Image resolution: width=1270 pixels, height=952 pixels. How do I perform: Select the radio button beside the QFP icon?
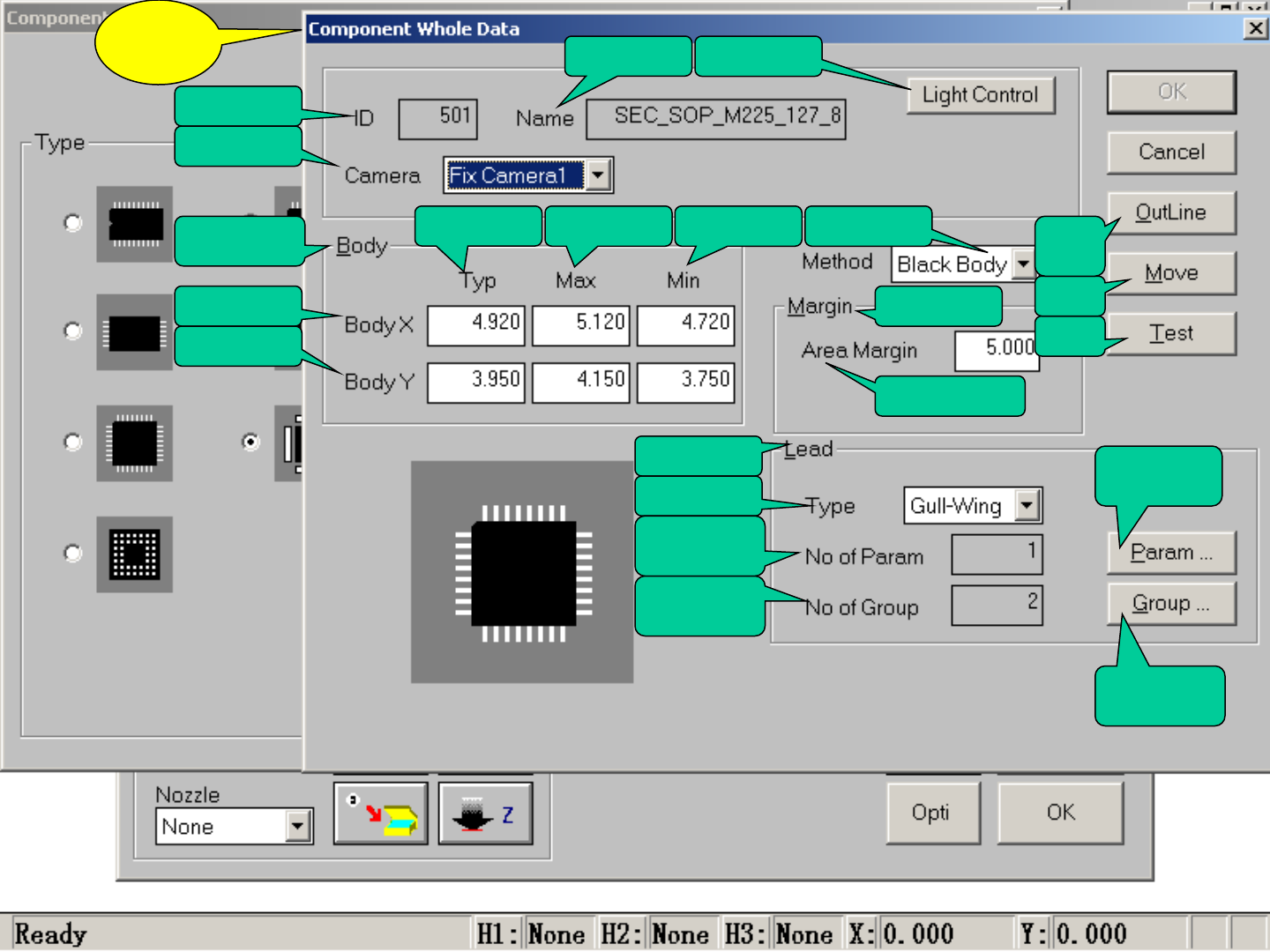point(73,443)
